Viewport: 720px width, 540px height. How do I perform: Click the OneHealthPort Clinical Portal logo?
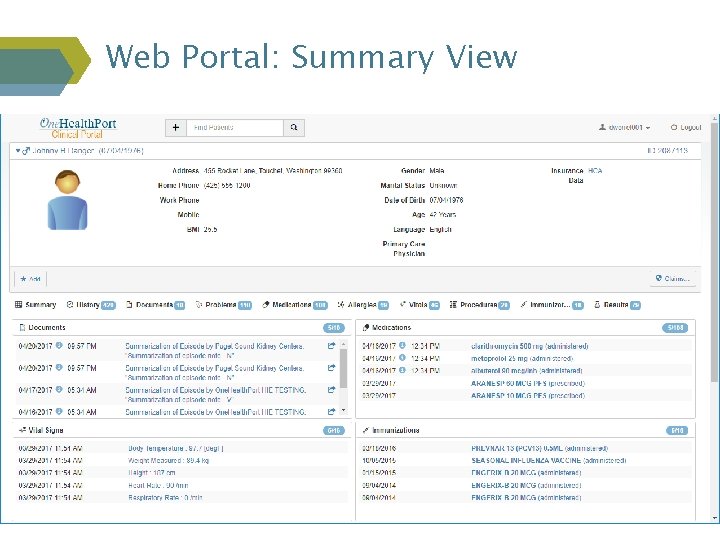(x=78, y=128)
